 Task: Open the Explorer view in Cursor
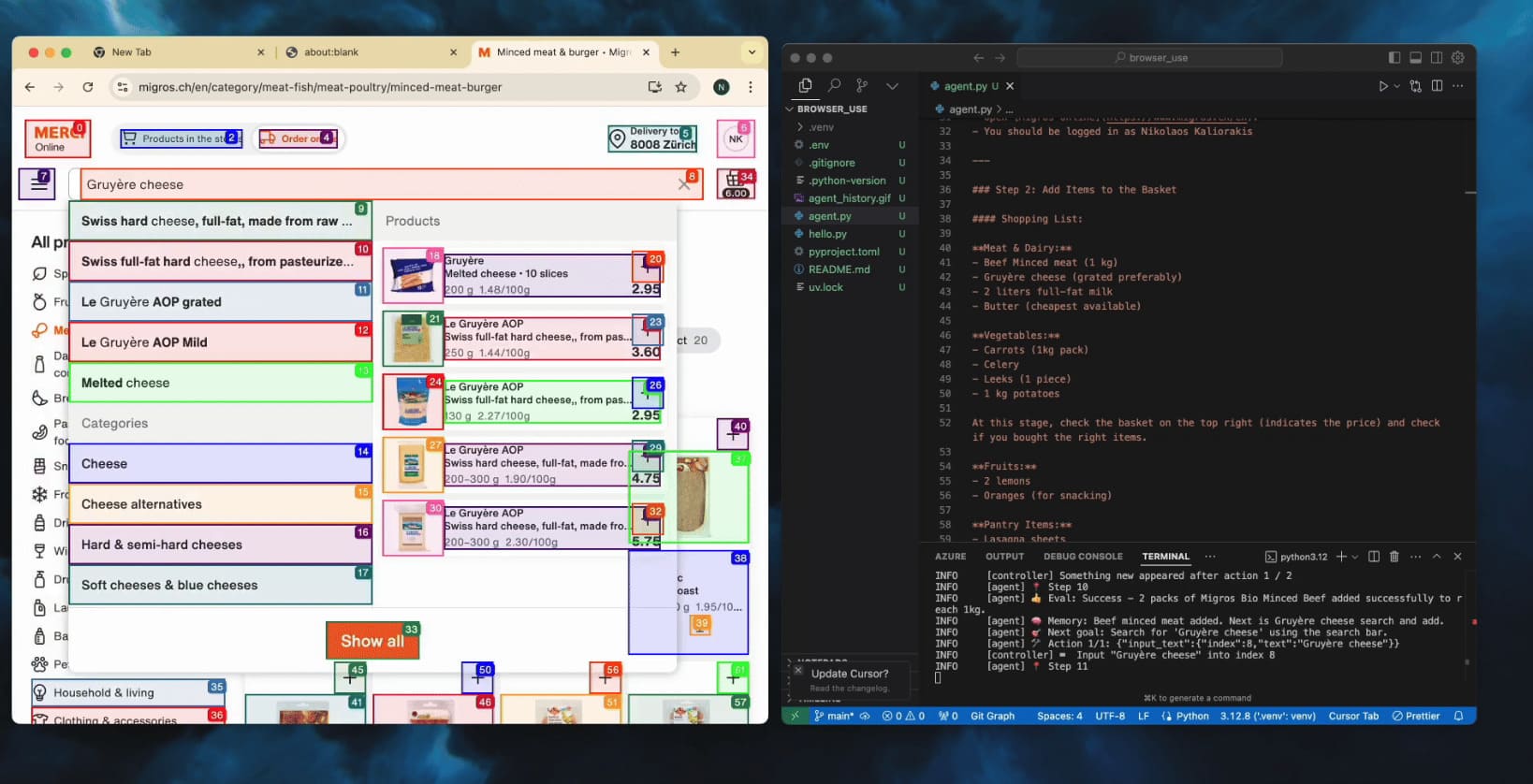pos(805,86)
